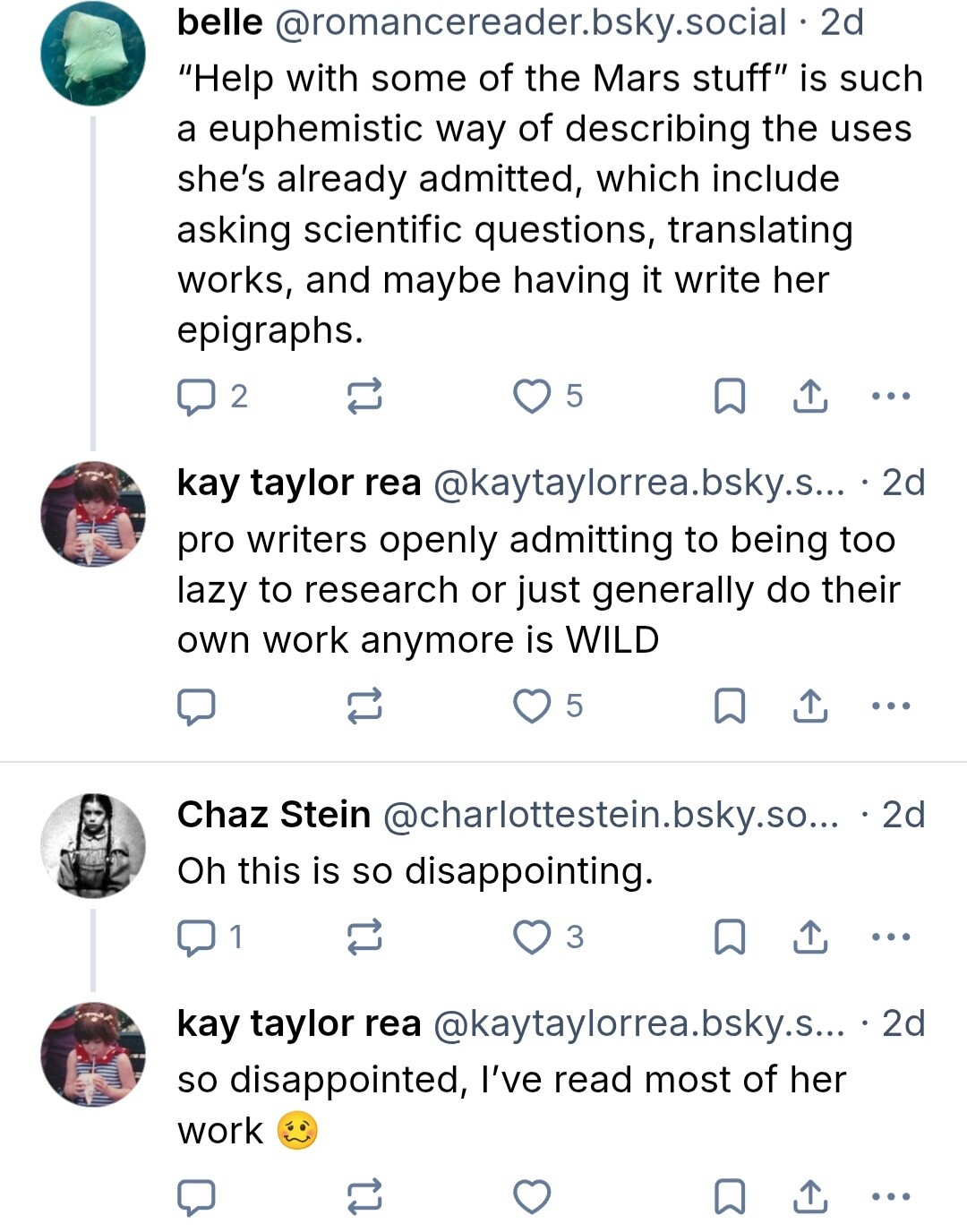Reply to kay's 'WILD' post
Screen dimensions: 967x1232
[197, 706]
